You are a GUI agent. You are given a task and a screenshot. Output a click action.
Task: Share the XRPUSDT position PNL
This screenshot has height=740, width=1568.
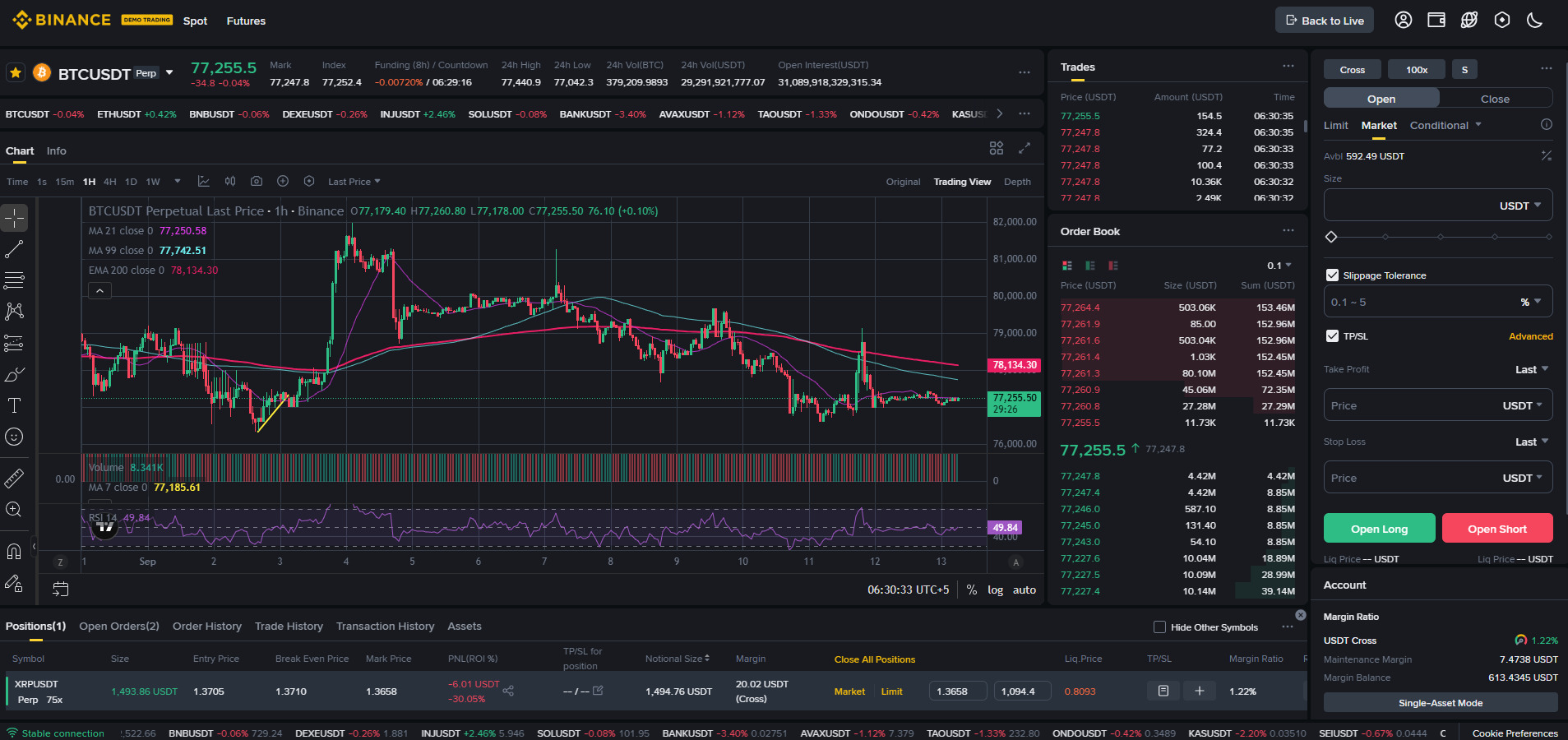[508, 691]
